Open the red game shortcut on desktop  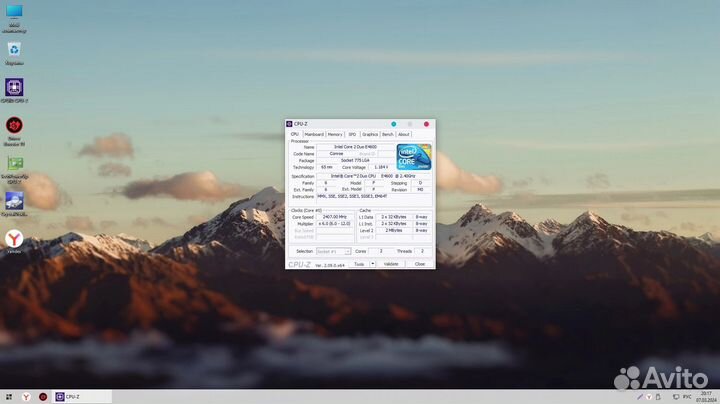pos(15,126)
